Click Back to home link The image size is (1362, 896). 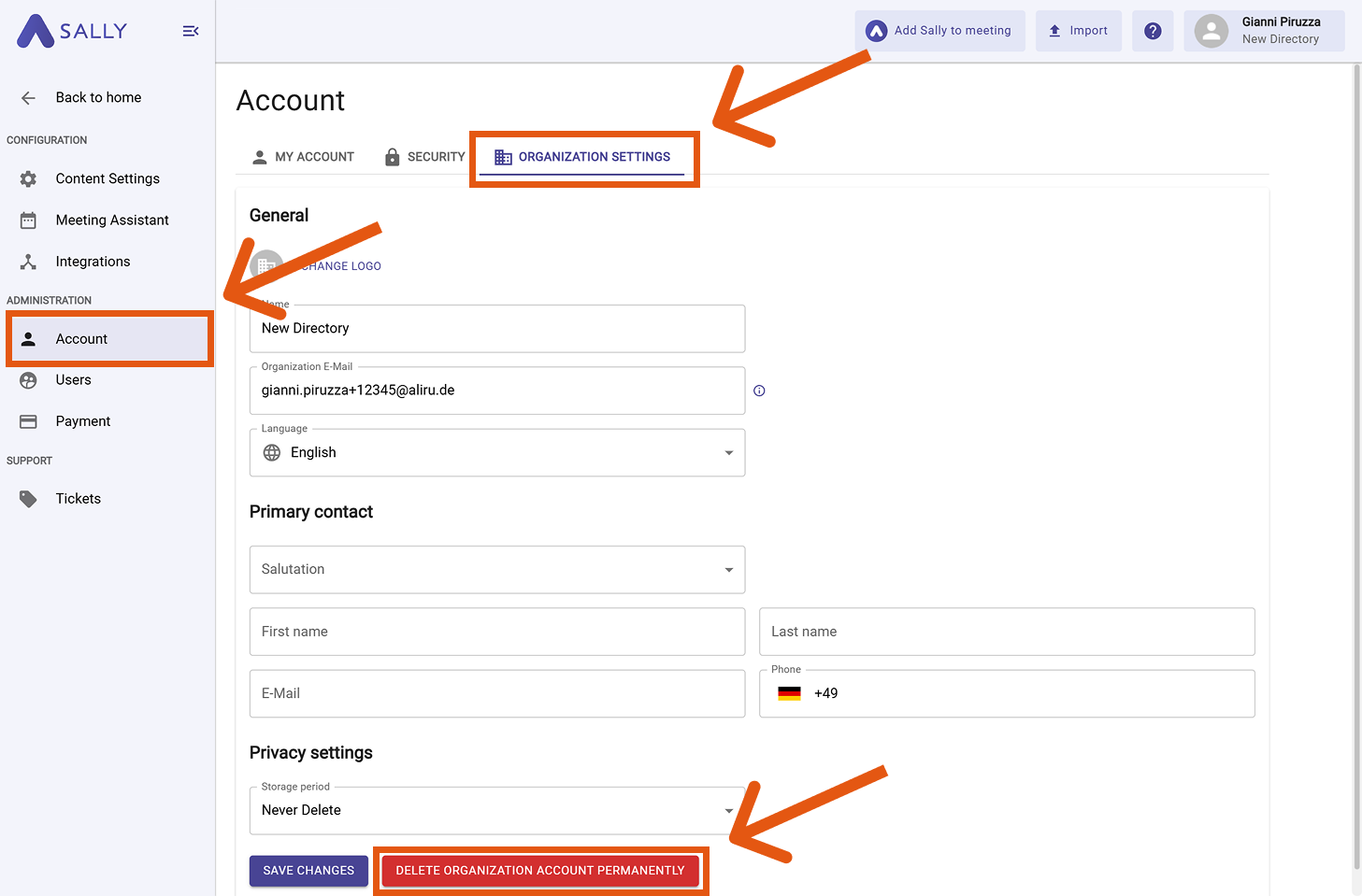[x=98, y=97]
